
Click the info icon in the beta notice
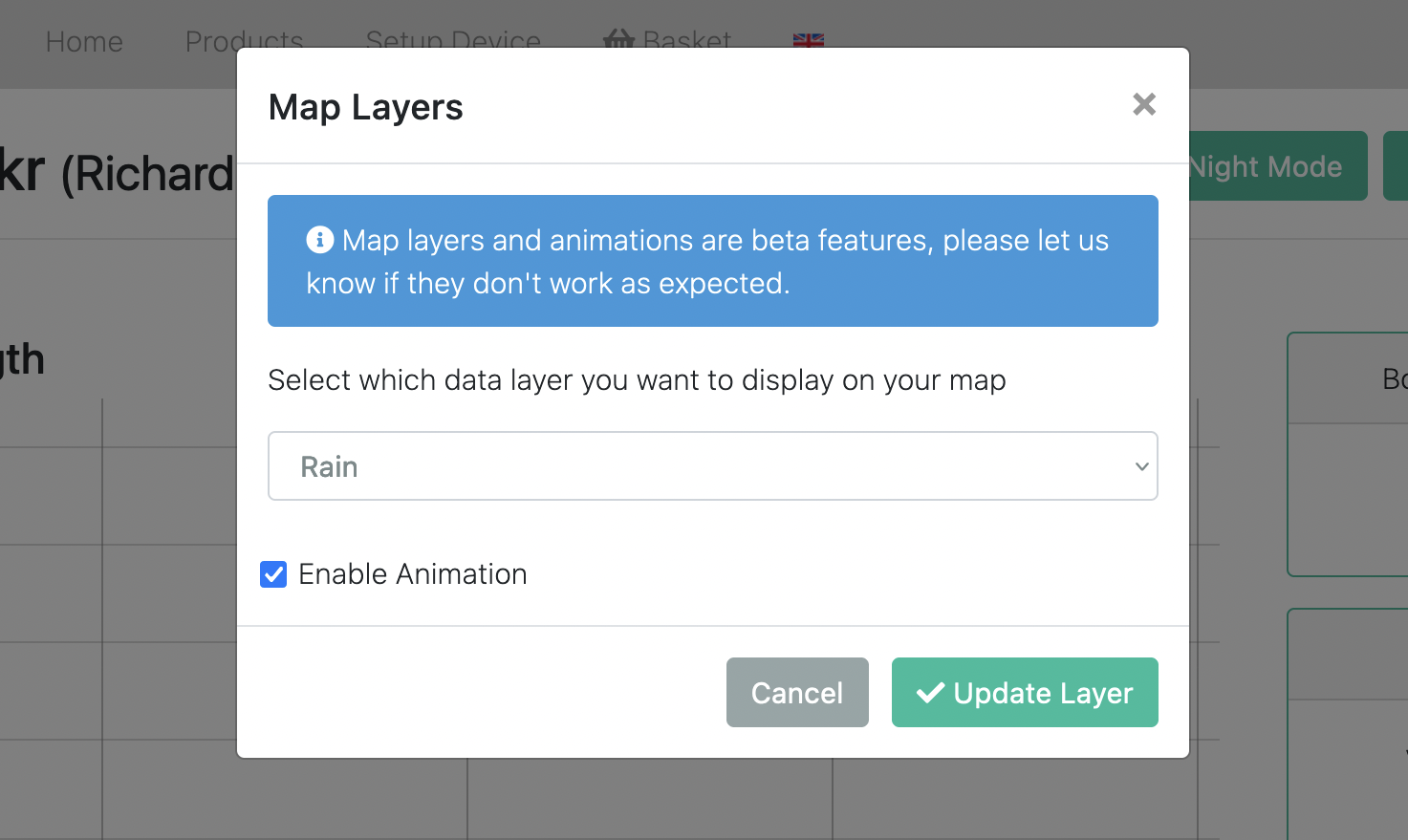pos(319,240)
